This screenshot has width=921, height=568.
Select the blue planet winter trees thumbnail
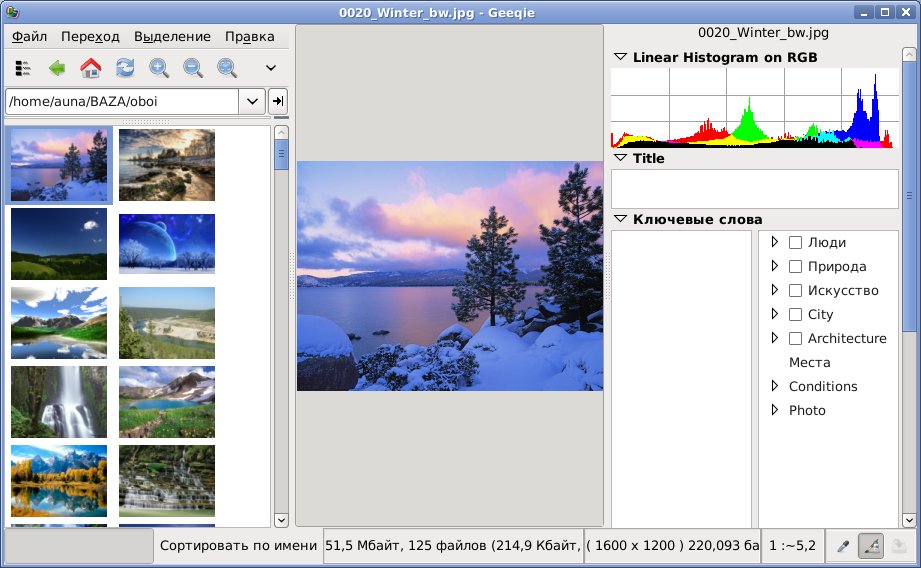(167, 244)
